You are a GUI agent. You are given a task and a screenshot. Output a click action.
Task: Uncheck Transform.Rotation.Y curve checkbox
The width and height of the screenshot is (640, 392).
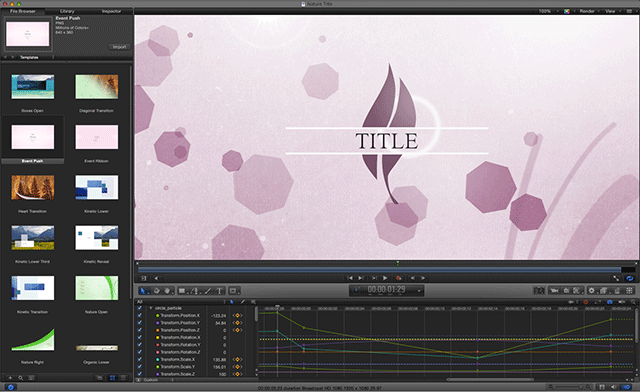(140, 345)
